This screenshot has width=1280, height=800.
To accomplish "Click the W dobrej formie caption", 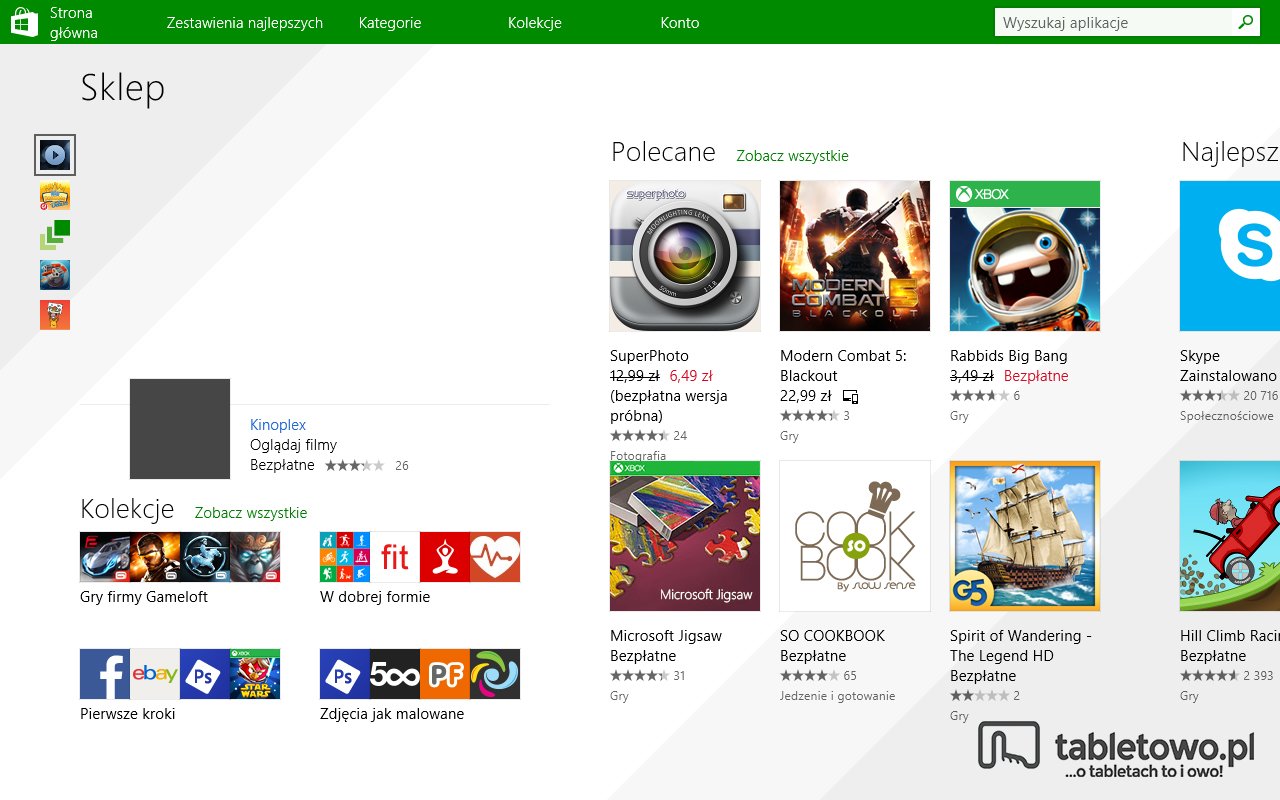I will click(x=375, y=597).
